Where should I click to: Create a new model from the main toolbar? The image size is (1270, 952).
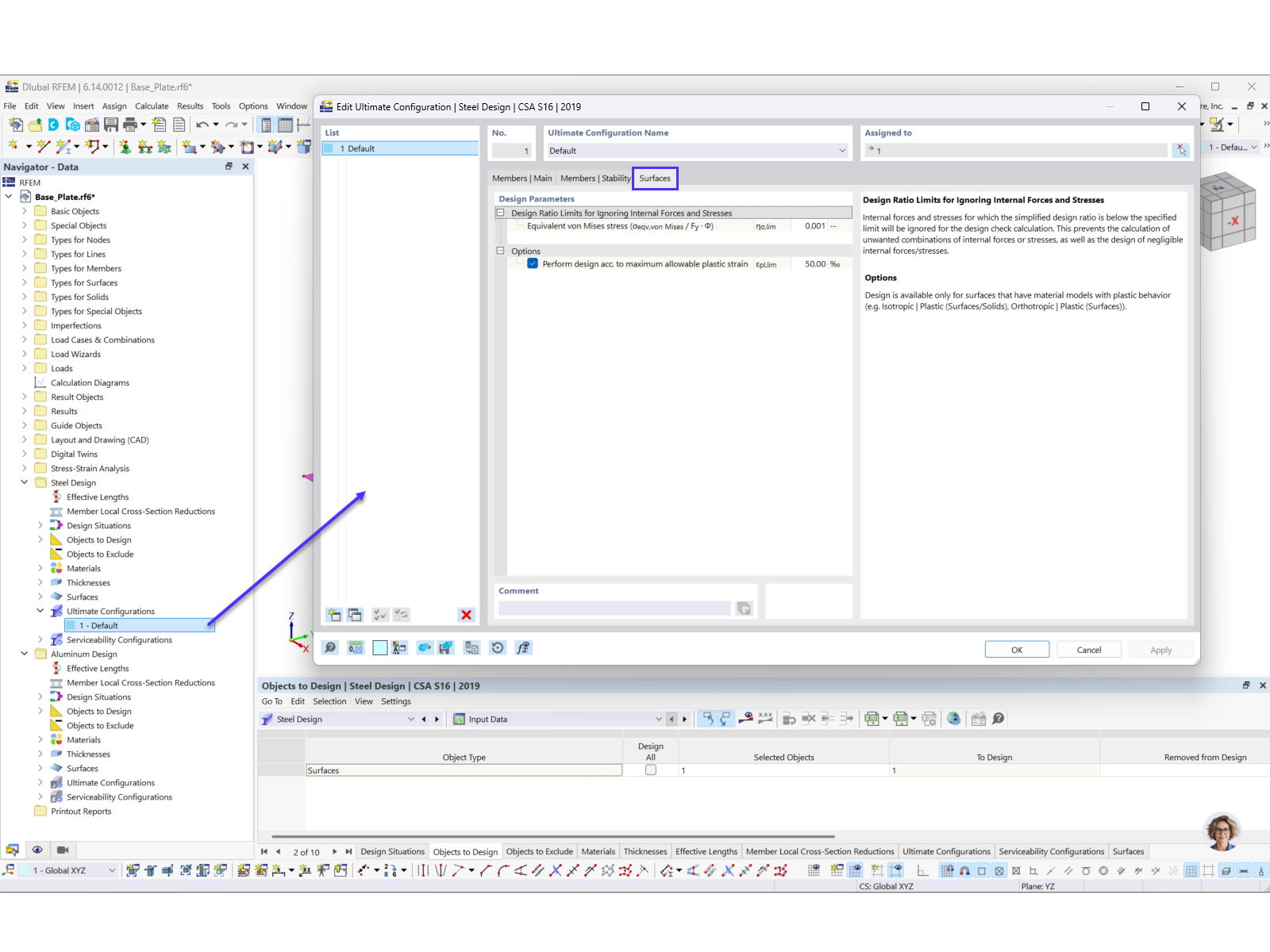(x=15, y=125)
